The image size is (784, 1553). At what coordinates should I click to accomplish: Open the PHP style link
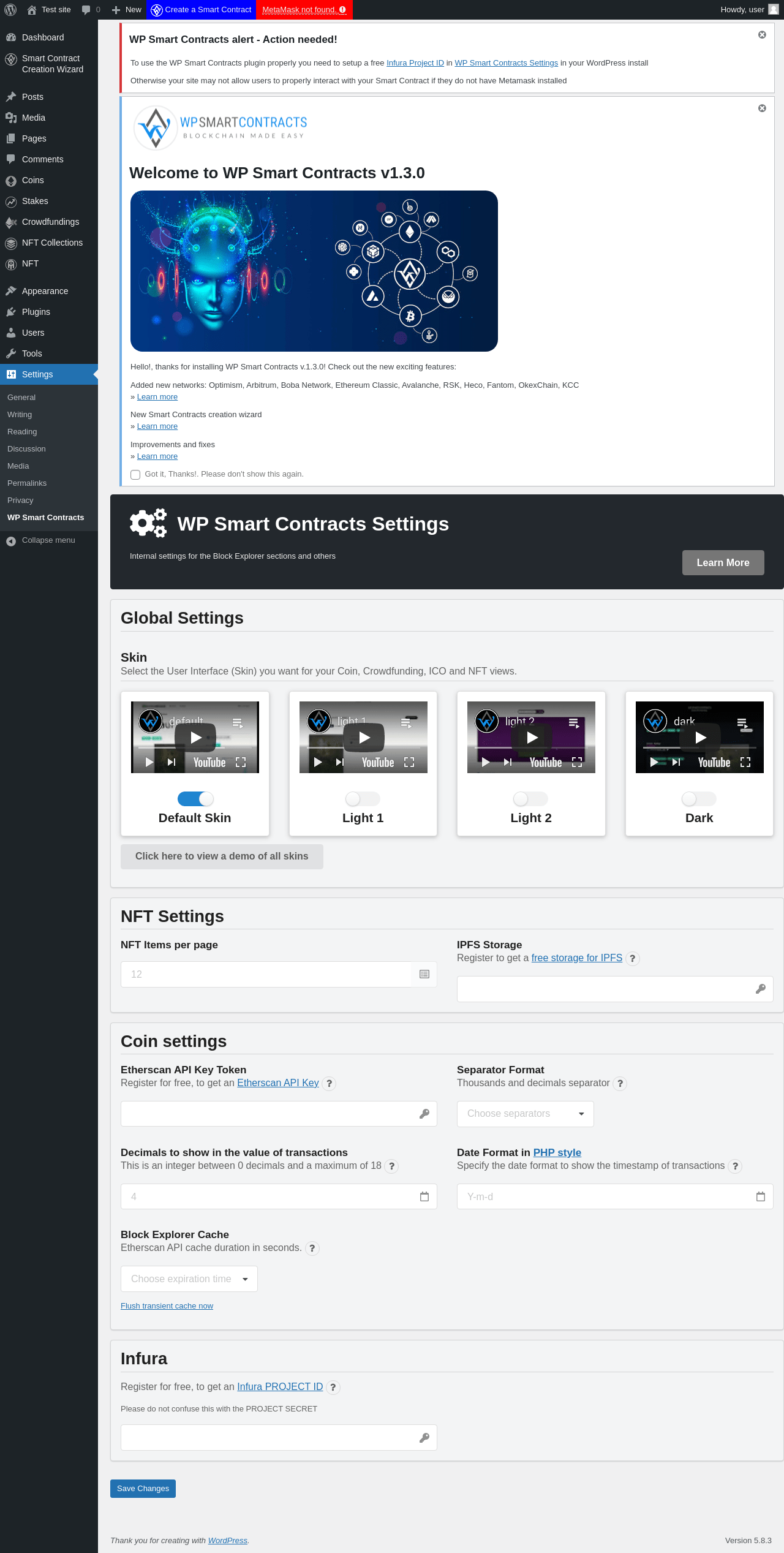coord(557,1152)
